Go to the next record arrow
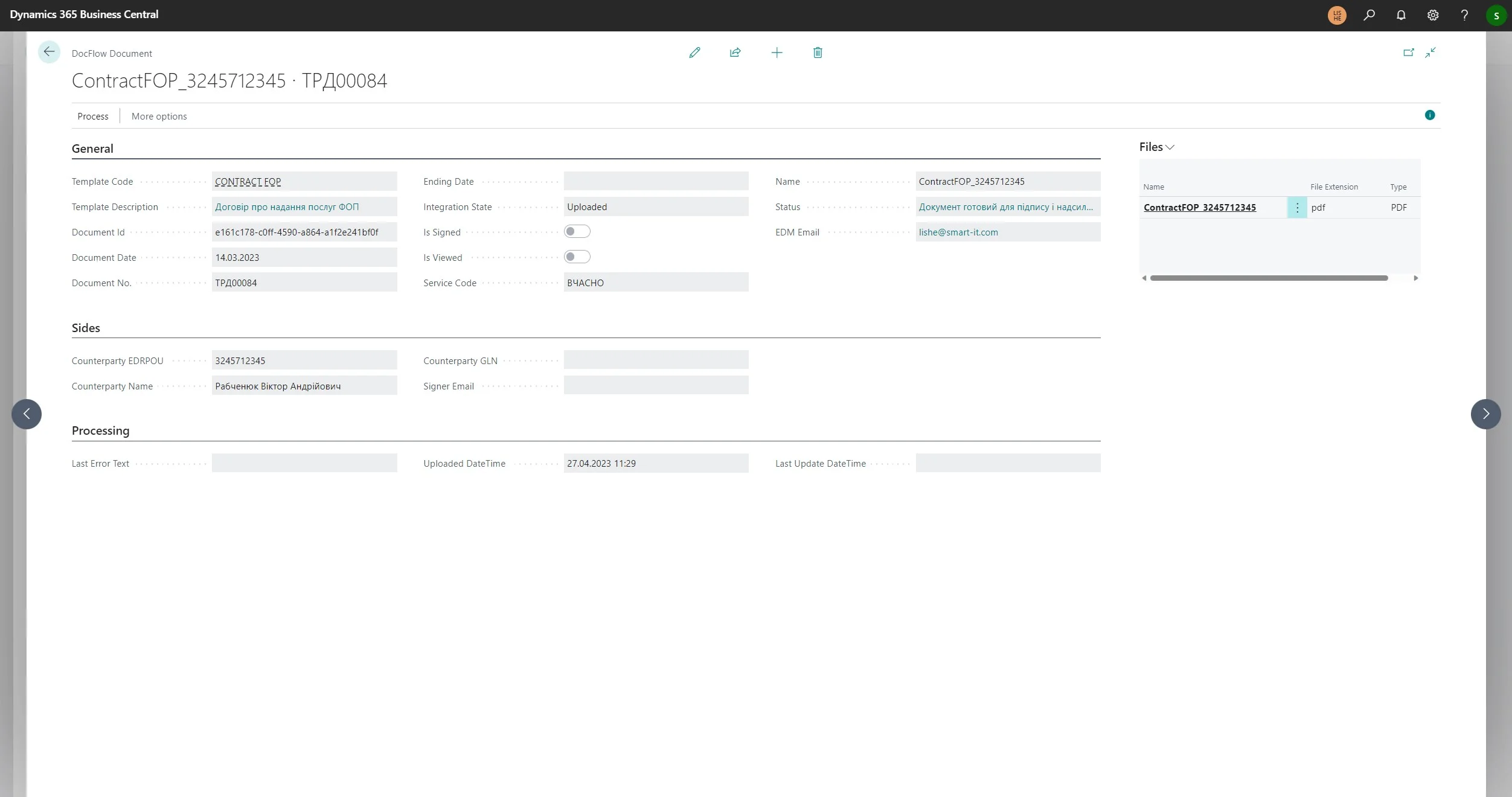Image resolution: width=1512 pixels, height=797 pixels. [x=1485, y=414]
